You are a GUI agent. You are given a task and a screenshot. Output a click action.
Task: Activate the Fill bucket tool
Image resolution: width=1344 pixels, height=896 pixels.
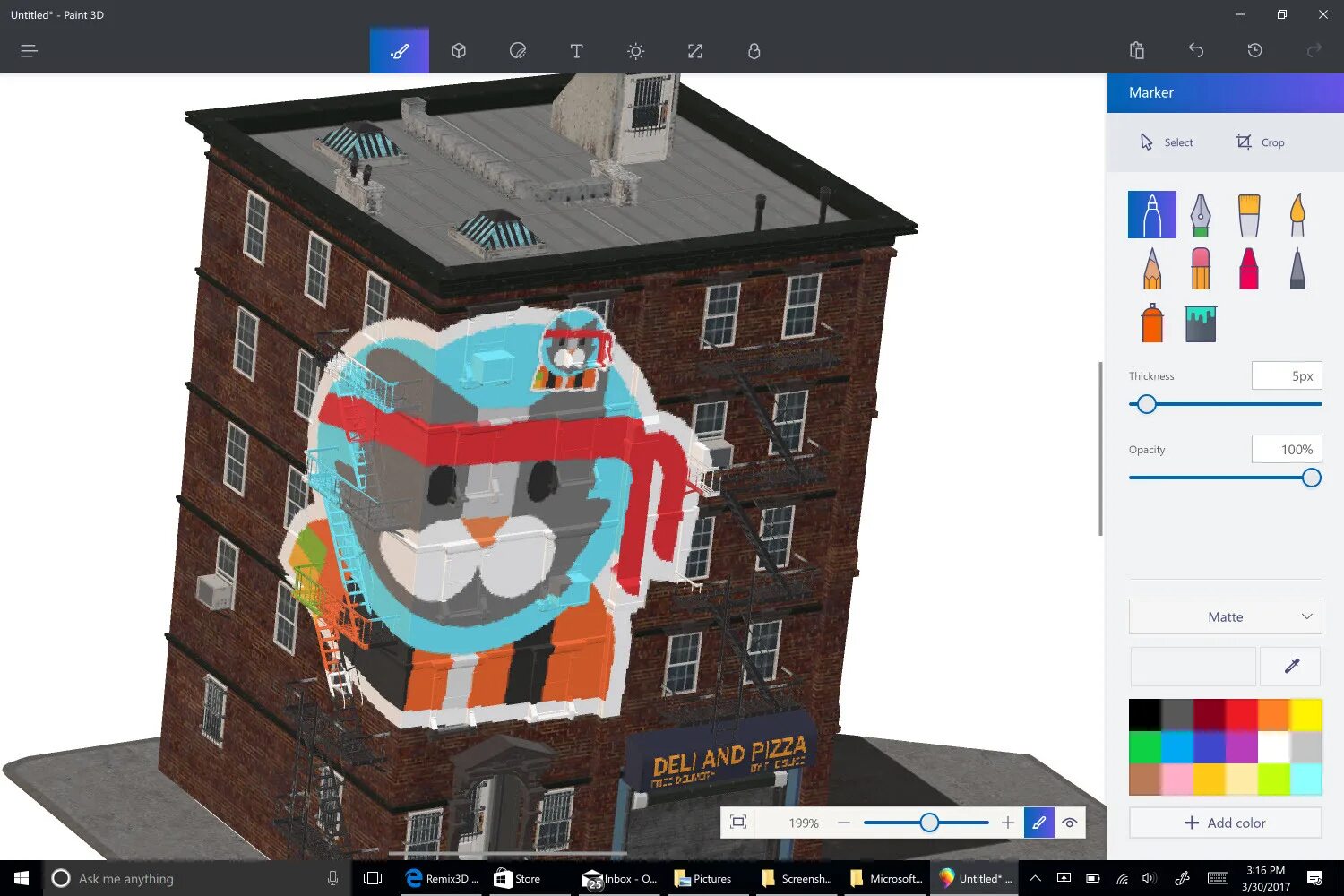[x=1200, y=323]
